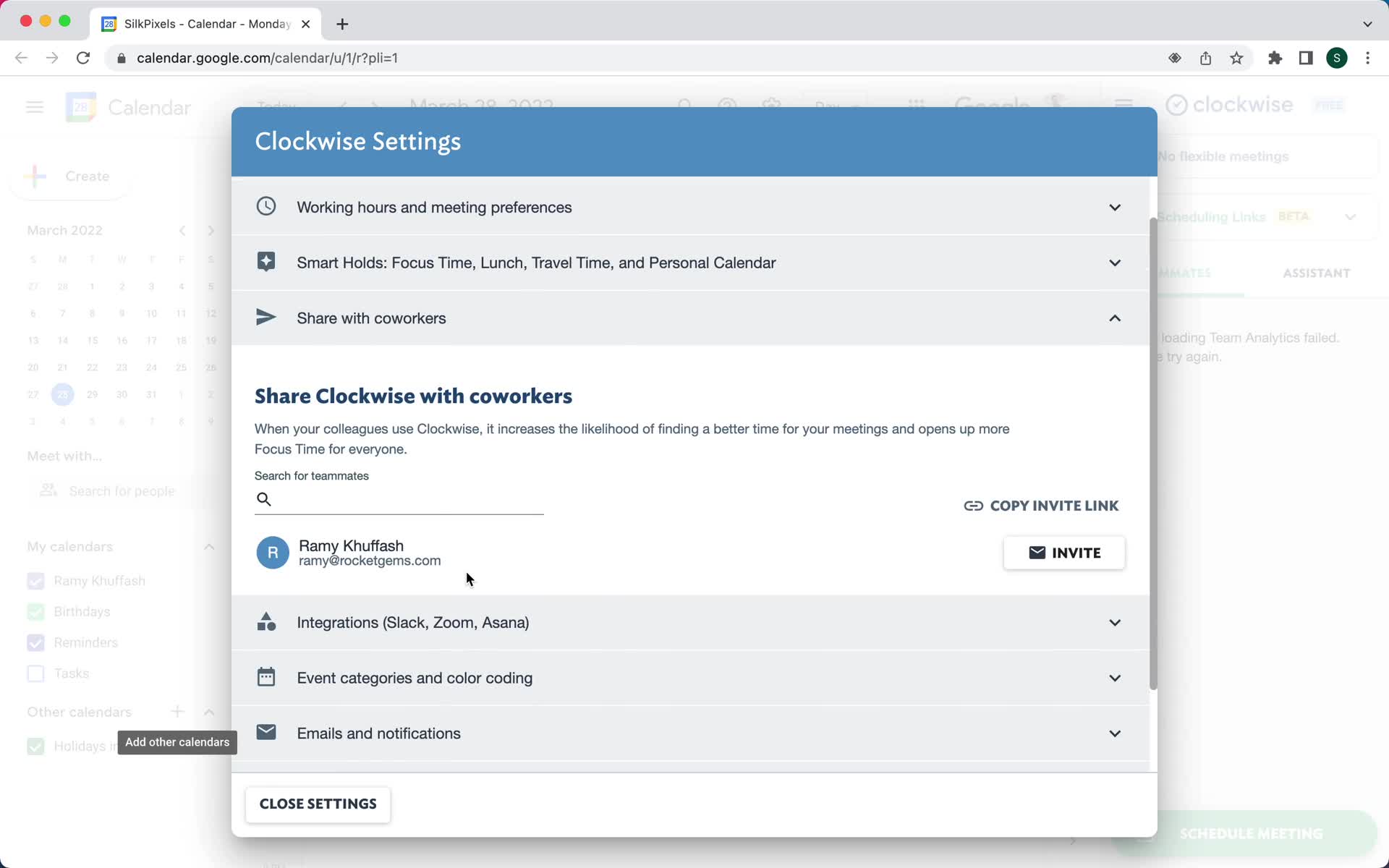Open the Extensions puzzle icon
The image size is (1389, 868).
point(1275,58)
